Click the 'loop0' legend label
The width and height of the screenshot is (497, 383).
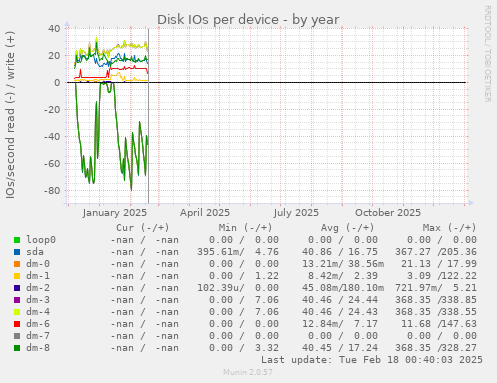pyautogui.click(x=41, y=240)
